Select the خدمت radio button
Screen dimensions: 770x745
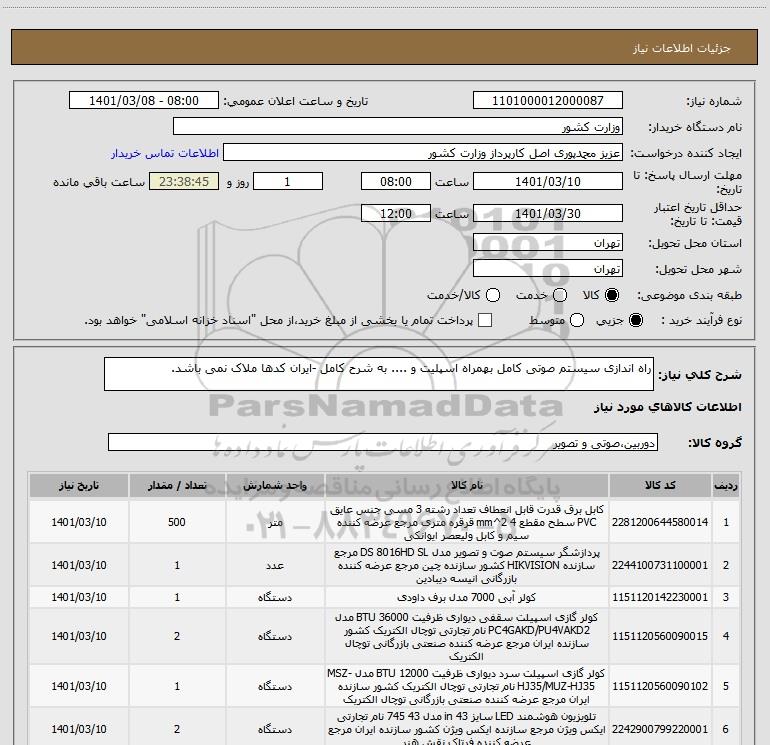tap(560, 295)
